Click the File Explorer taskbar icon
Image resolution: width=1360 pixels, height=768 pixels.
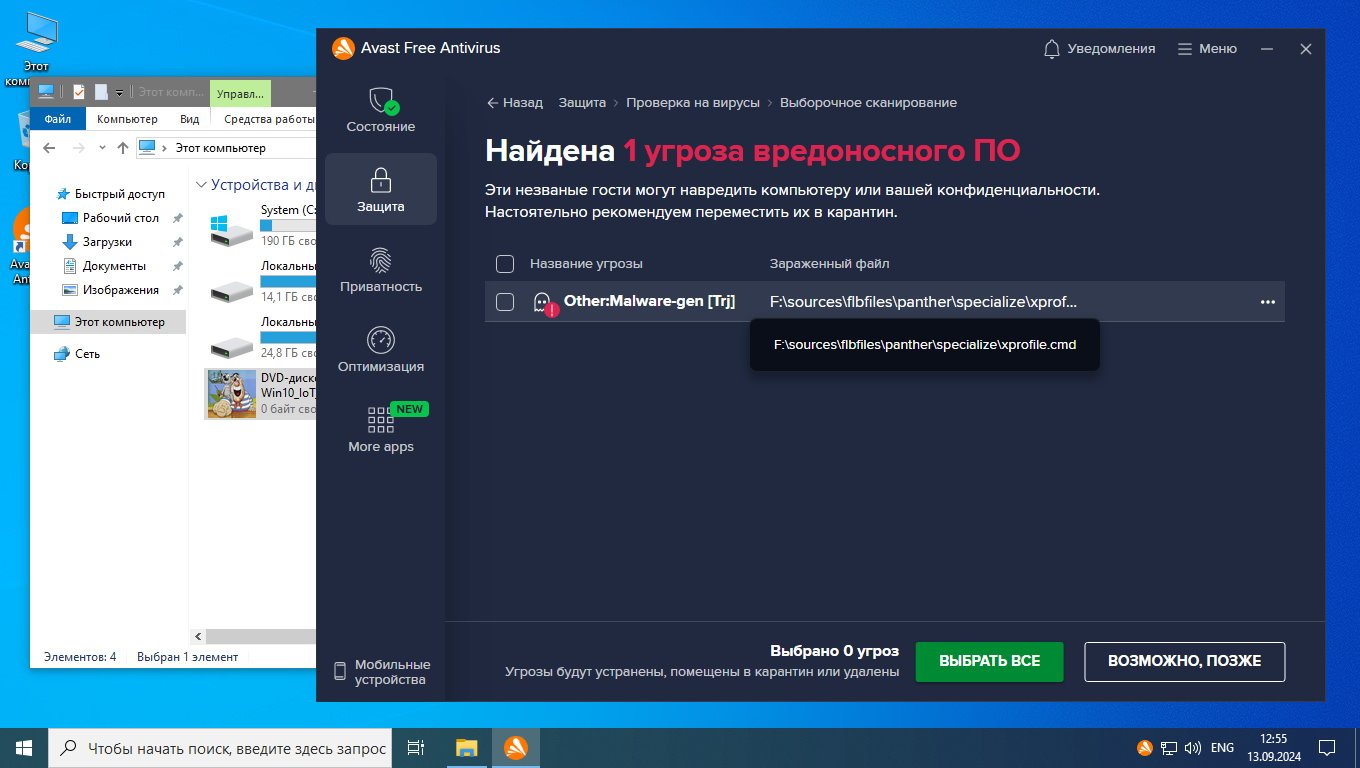[467, 747]
